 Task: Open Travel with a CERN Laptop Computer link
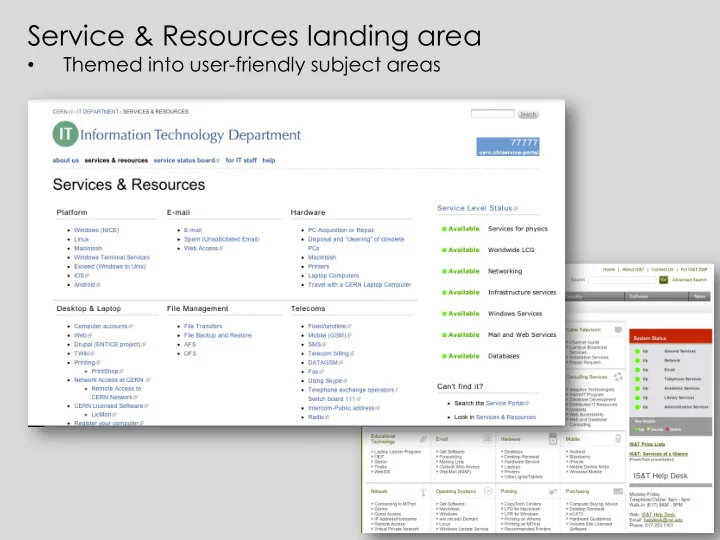360,285
